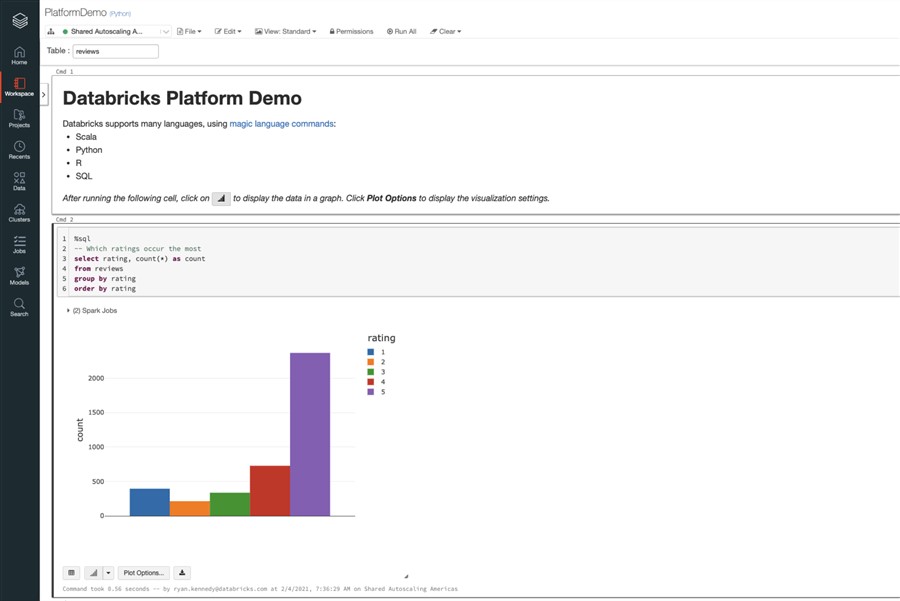Click the 'from reviews' code line
This screenshot has width=900, height=601.
[x=99, y=269]
